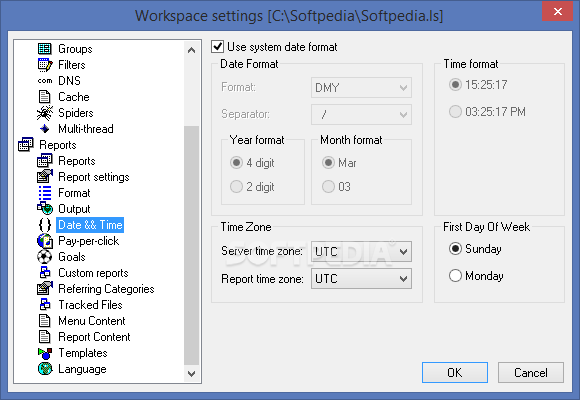Viewport: 580px width, 400px height.
Task: Select 03 month format option
Action: point(328,186)
